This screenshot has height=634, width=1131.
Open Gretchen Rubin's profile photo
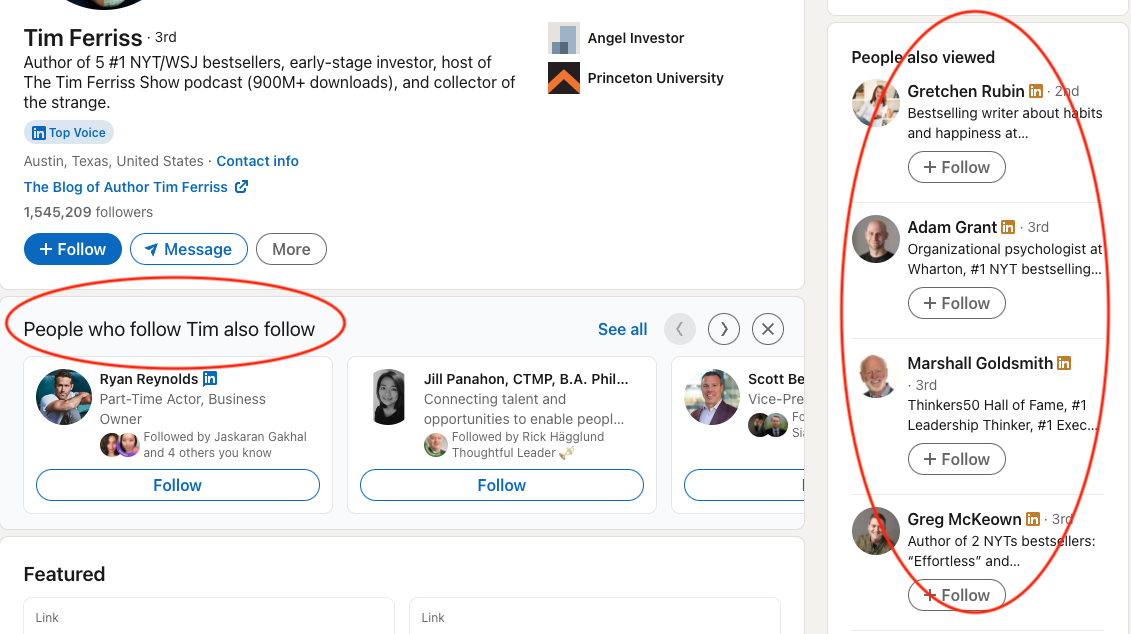coord(876,104)
